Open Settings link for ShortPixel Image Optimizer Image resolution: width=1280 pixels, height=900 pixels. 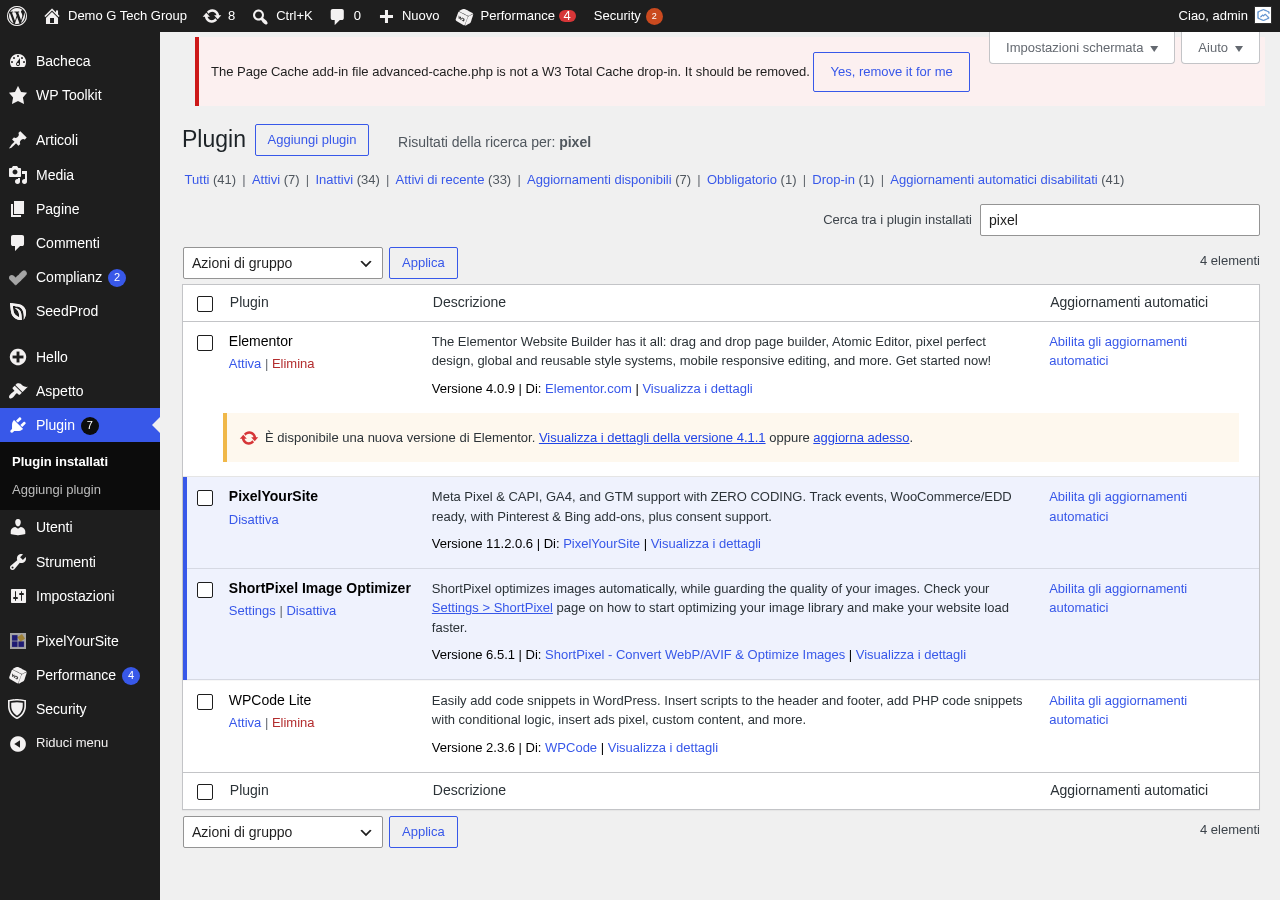(x=252, y=611)
